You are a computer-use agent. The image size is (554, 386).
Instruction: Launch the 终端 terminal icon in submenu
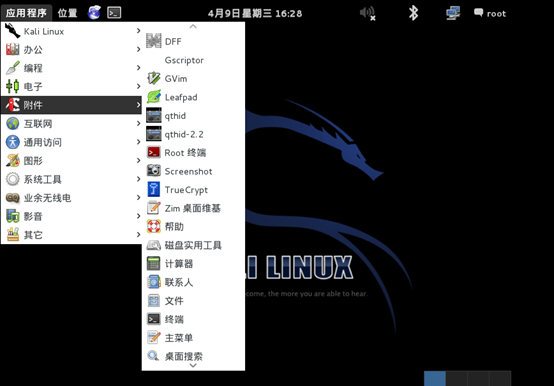(x=154, y=319)
